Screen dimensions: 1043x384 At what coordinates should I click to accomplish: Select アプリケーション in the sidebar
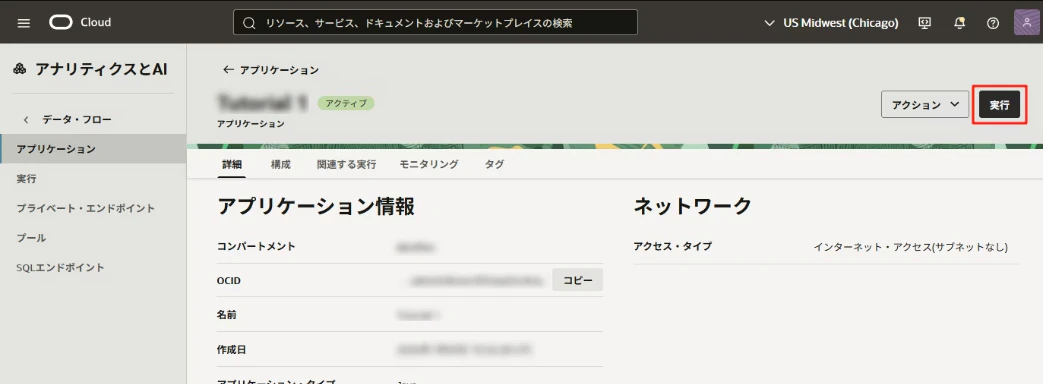(x=93, y=149)
